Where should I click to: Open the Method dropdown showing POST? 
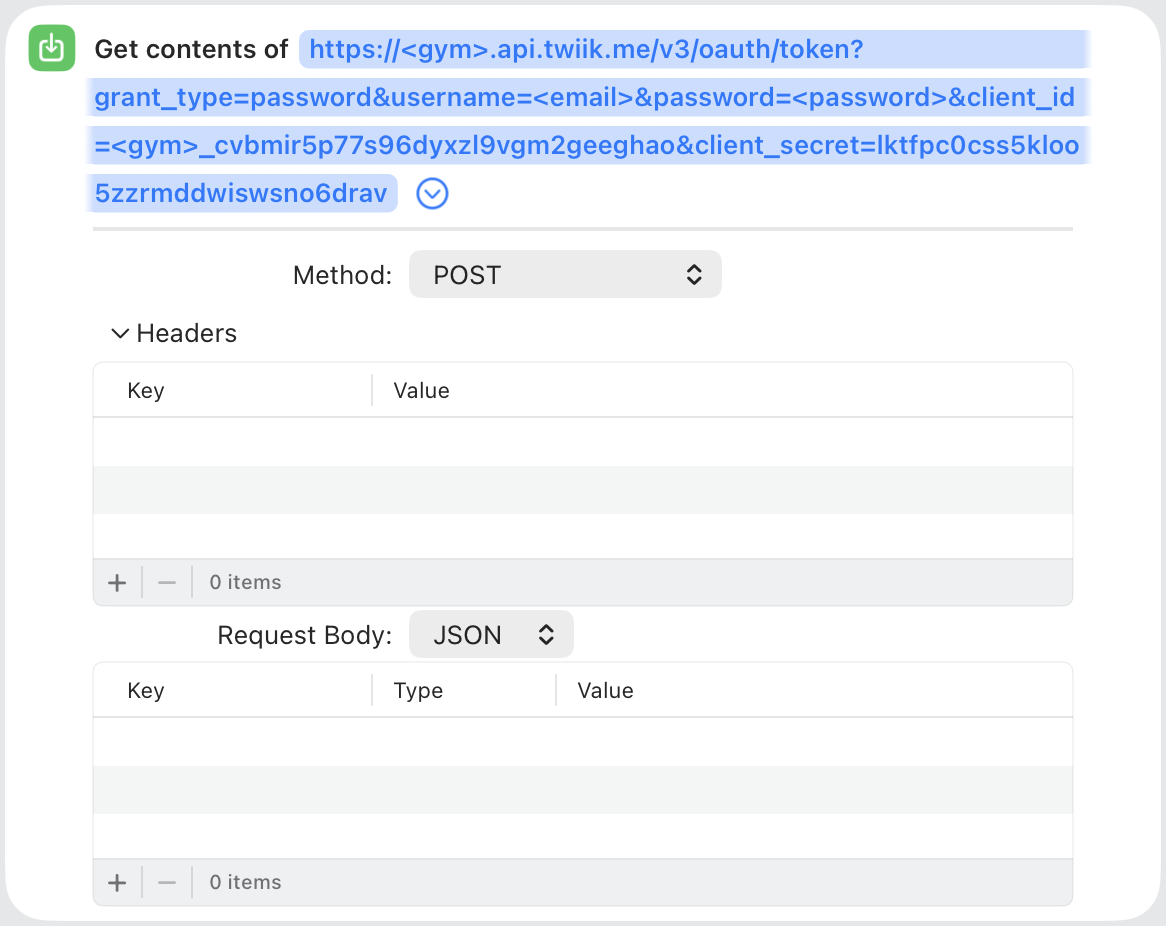pyautogui.click(x=565, y=274)
